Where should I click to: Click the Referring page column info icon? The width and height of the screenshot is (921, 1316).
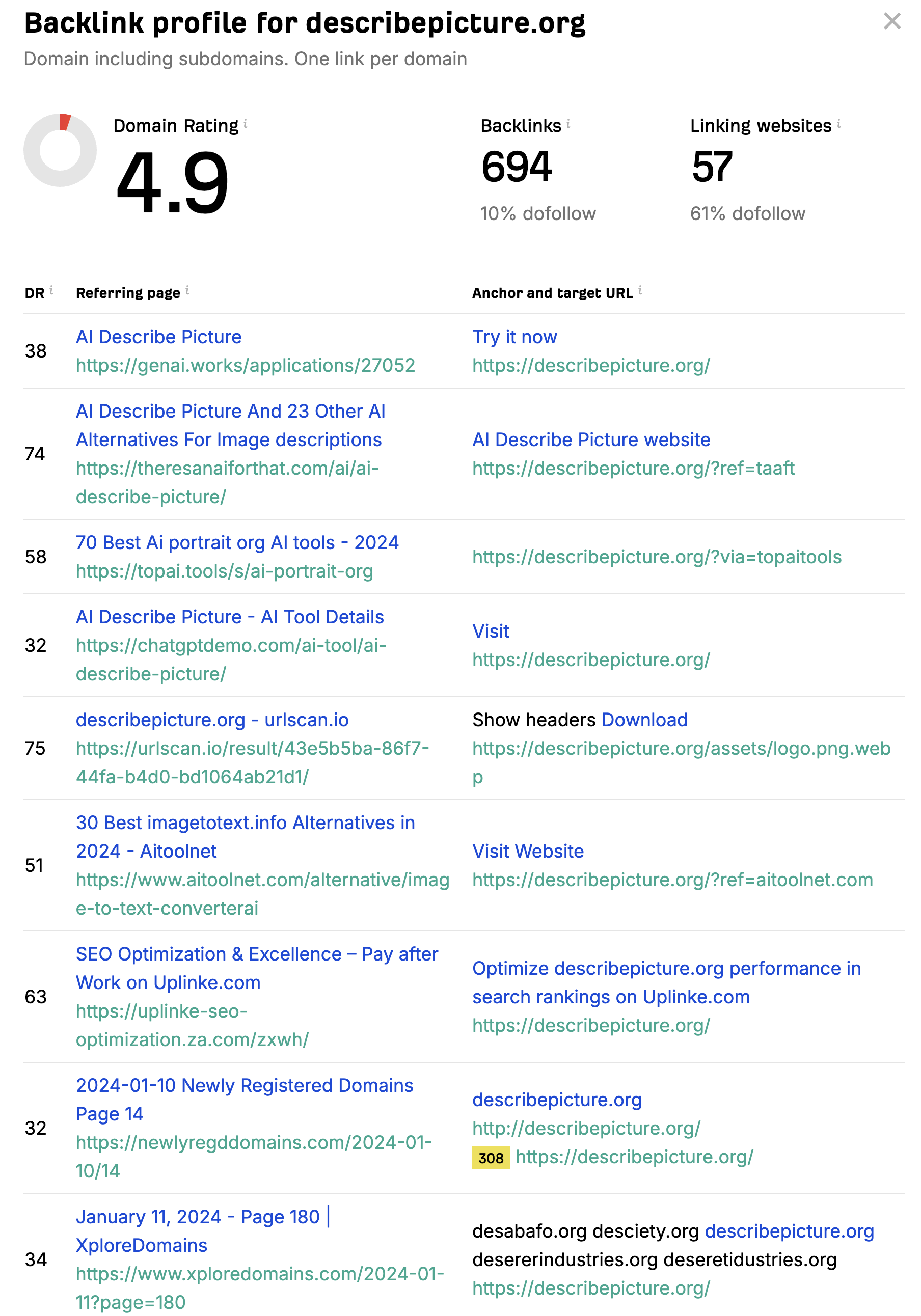187,290
